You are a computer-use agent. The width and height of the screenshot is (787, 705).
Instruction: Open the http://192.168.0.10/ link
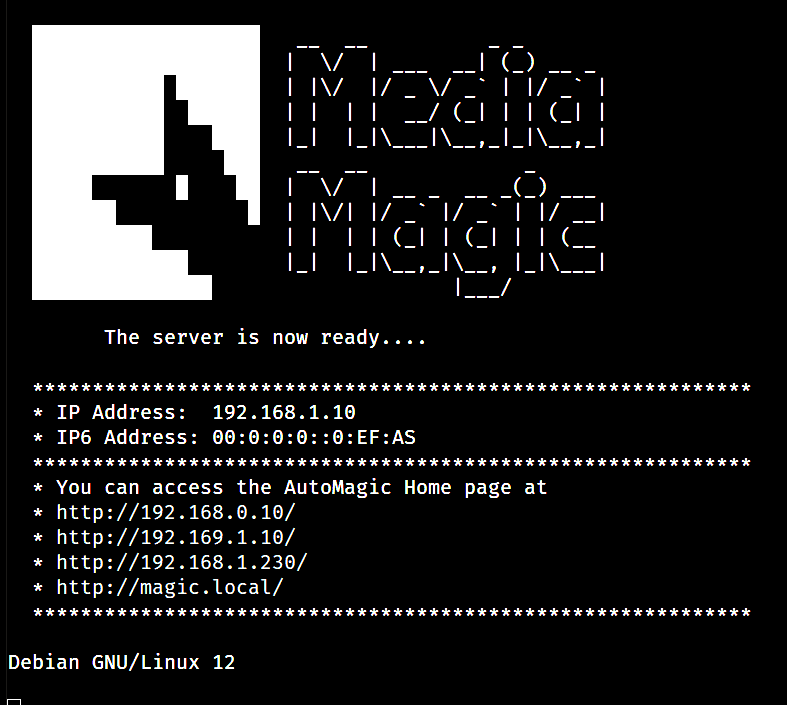[176, 512]
